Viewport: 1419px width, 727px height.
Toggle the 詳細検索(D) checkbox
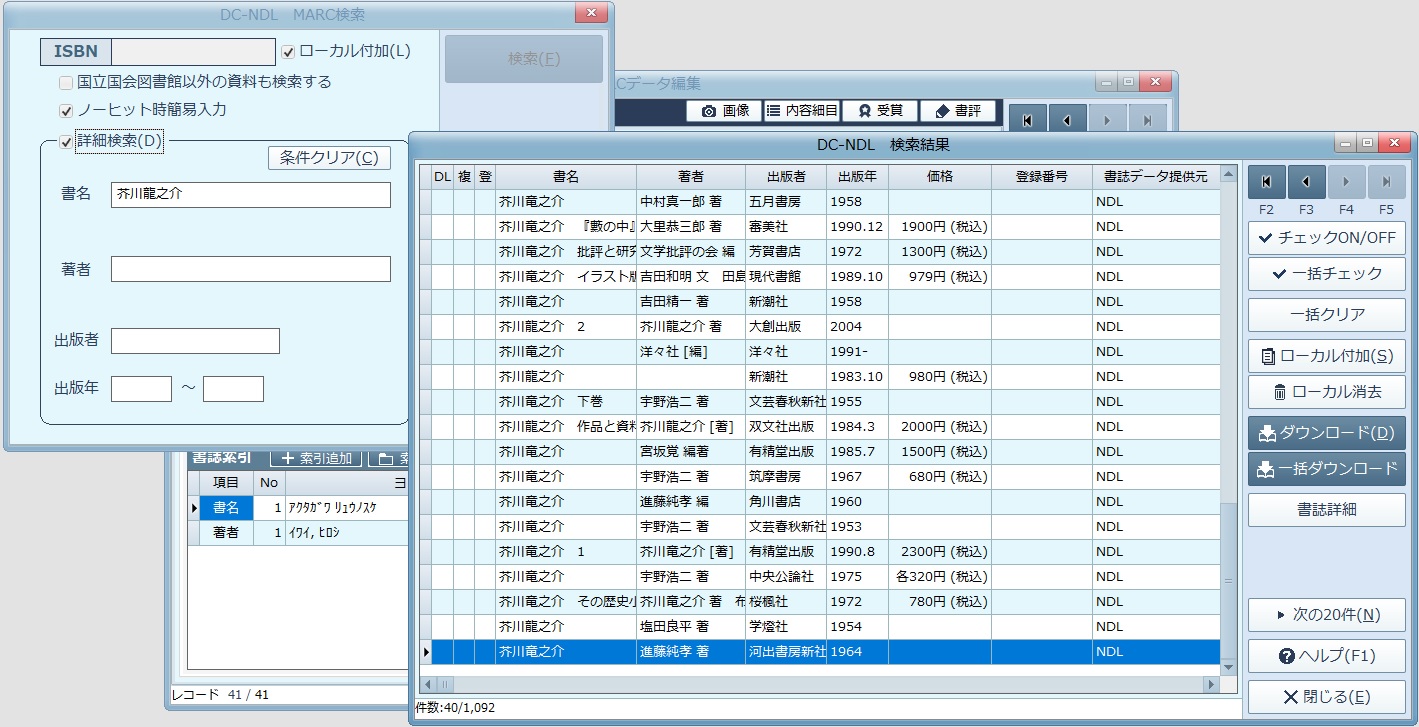point(67,141)
